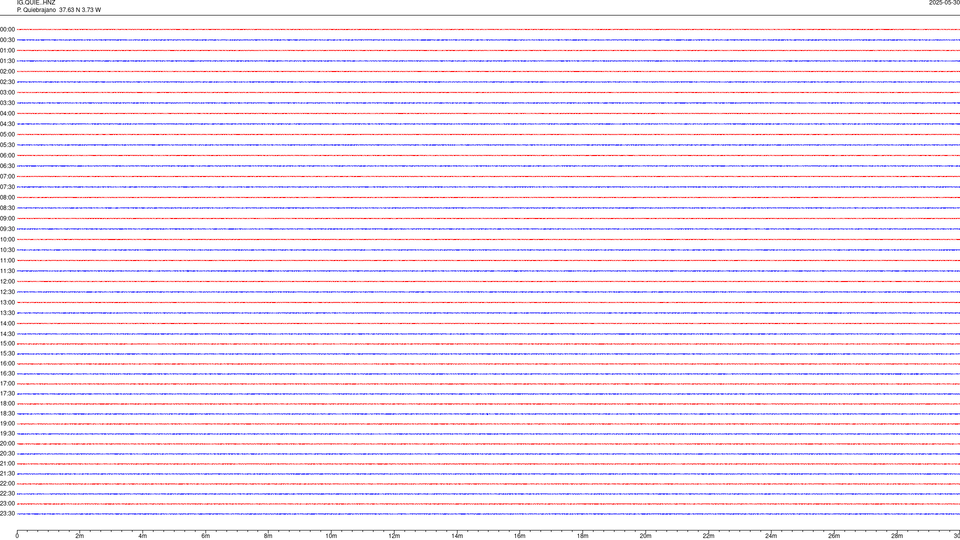This screenshot has width=960, height=540.
Task: Select the 22:30 time row label
Action: click(7, 493)
